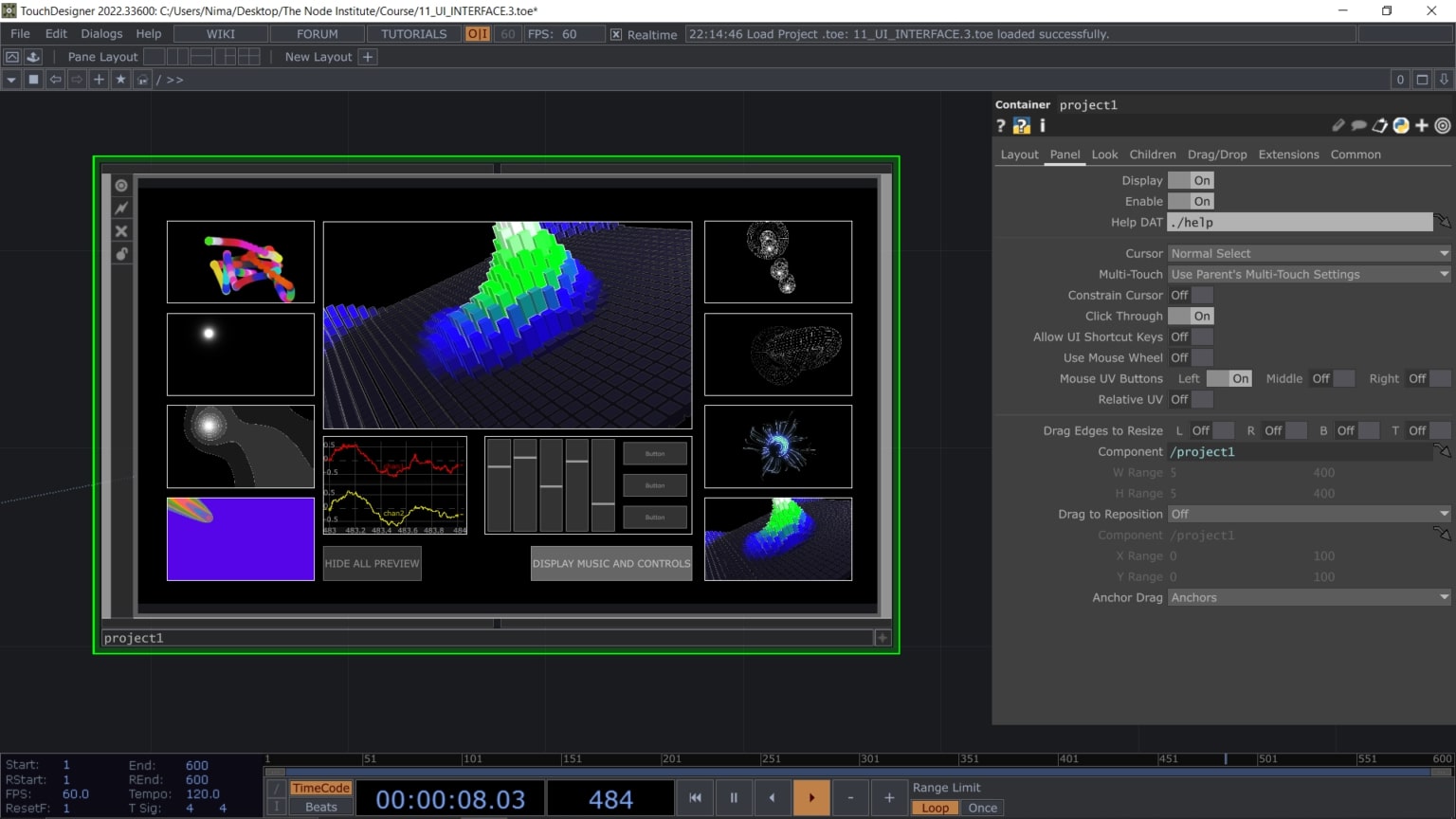This screenshot has height=819, width=1456.
Task: Open the Anchor Drag Anchors dropdown
Action: click(x=1308, y=597)
